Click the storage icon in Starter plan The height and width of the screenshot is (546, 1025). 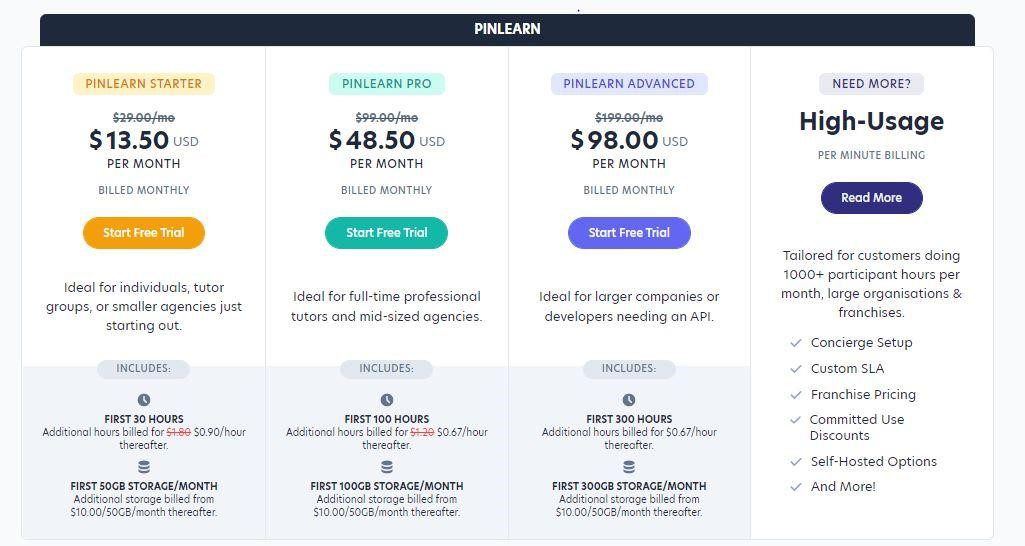point(144,467)
